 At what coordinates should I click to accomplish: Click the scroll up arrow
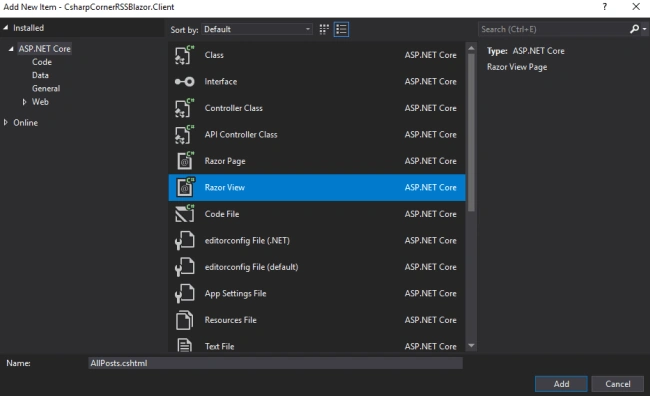(x=471, y=48)
